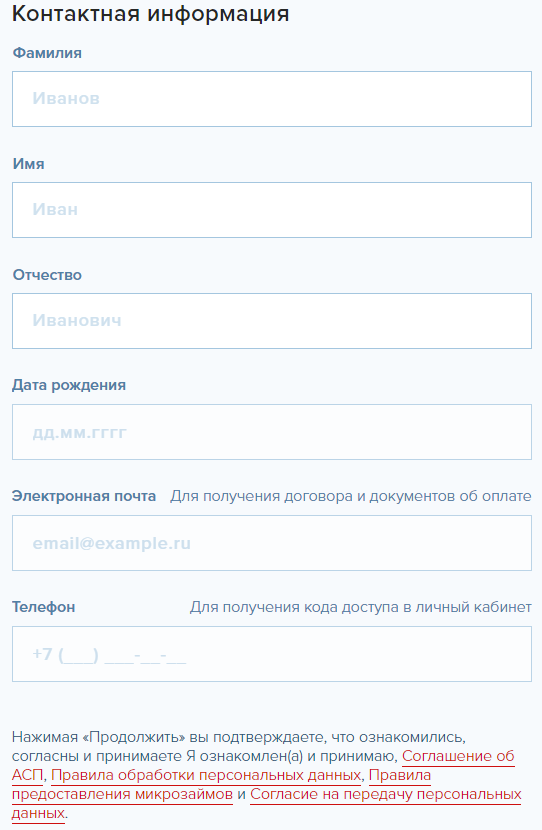Click the Телефон +7 number field
Viewport: 542px width, 830px height.
[x=272, y=654]
